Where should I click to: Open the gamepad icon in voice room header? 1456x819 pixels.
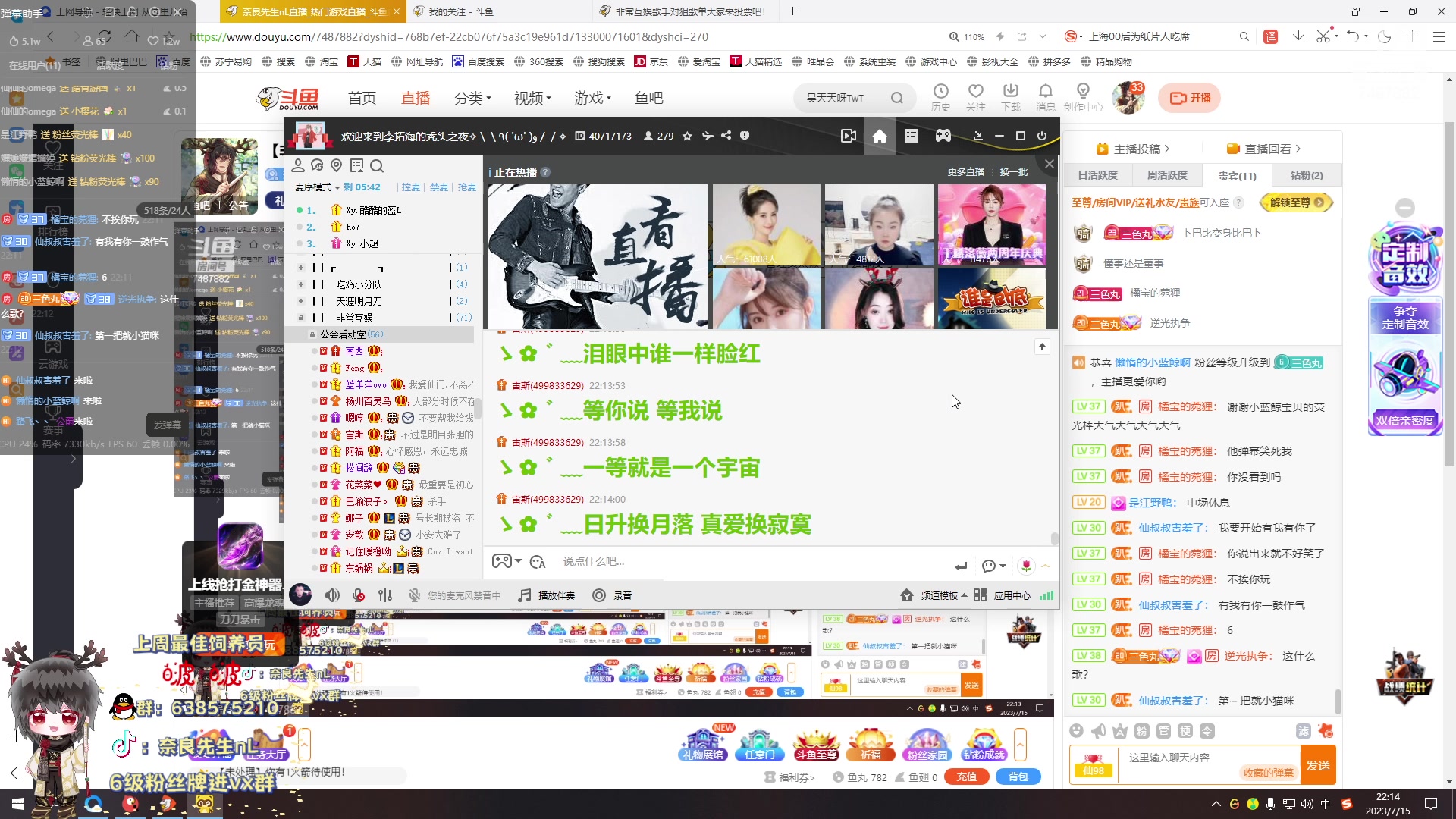tap(943, 136)
